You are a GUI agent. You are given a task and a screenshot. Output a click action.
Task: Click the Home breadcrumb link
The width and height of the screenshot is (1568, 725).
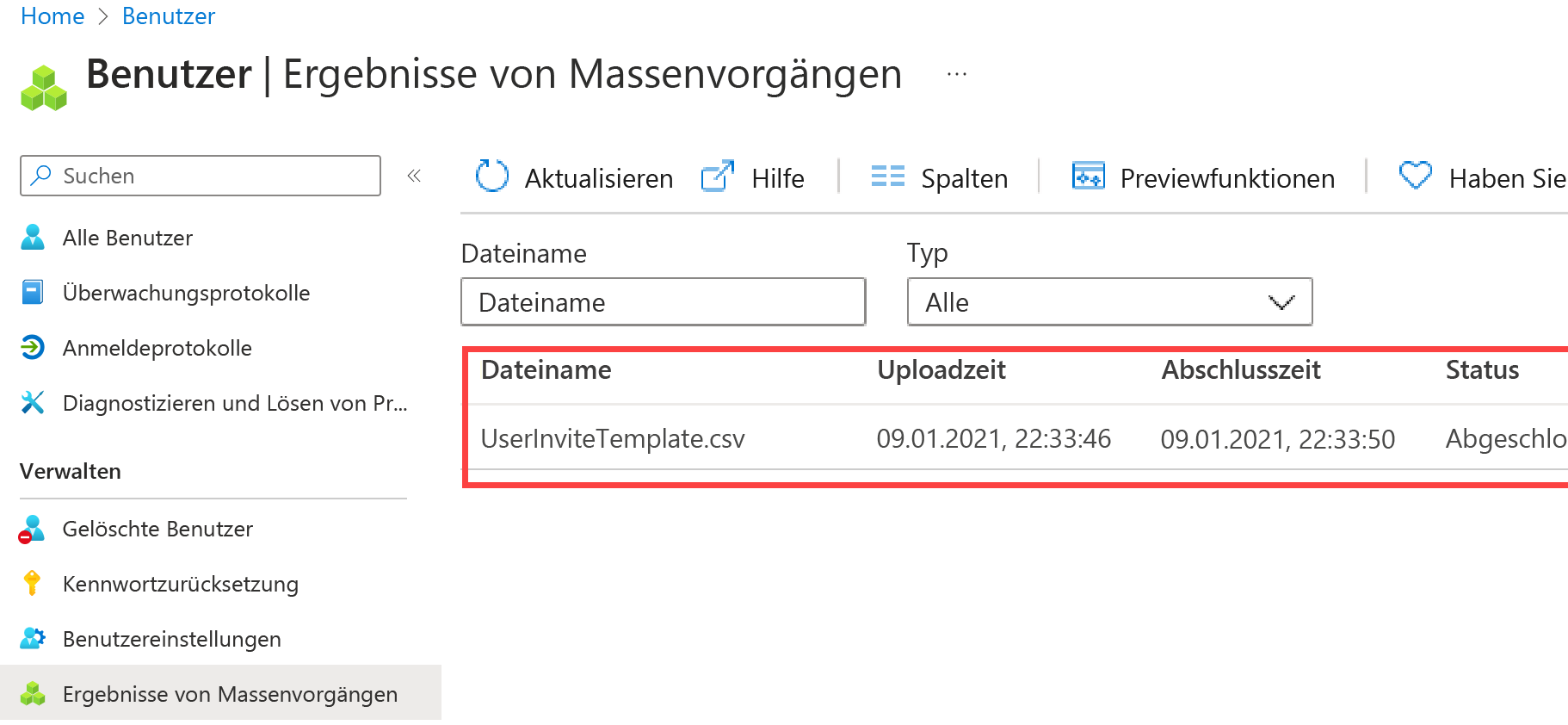[52, 15]
